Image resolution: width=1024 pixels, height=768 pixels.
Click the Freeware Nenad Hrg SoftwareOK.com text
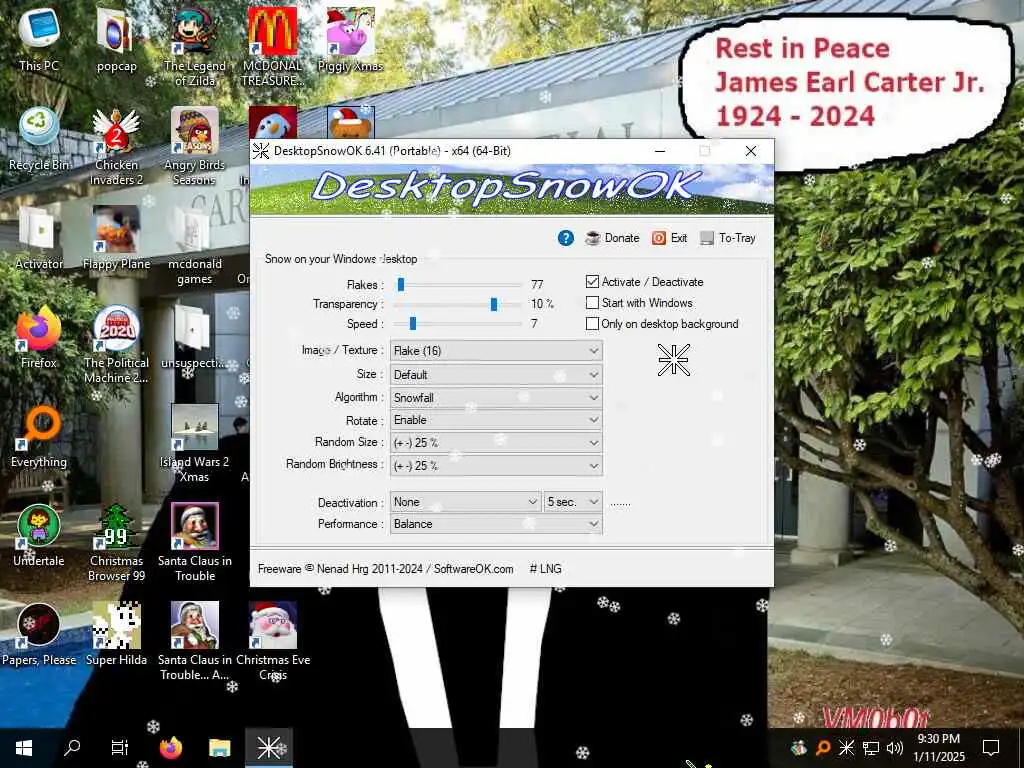click(x=385, y=569)
